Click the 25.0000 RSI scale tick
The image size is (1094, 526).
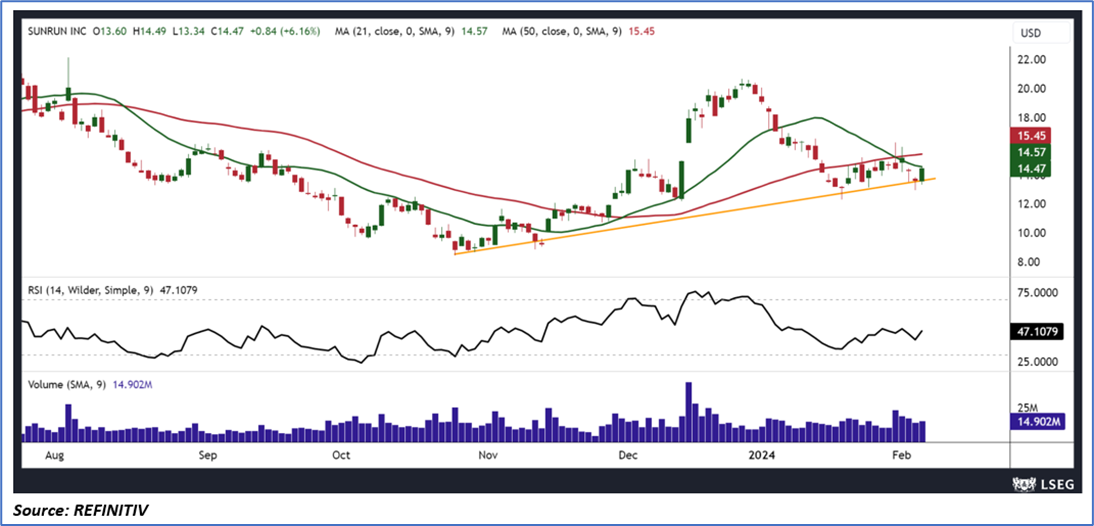point(1039,363)
